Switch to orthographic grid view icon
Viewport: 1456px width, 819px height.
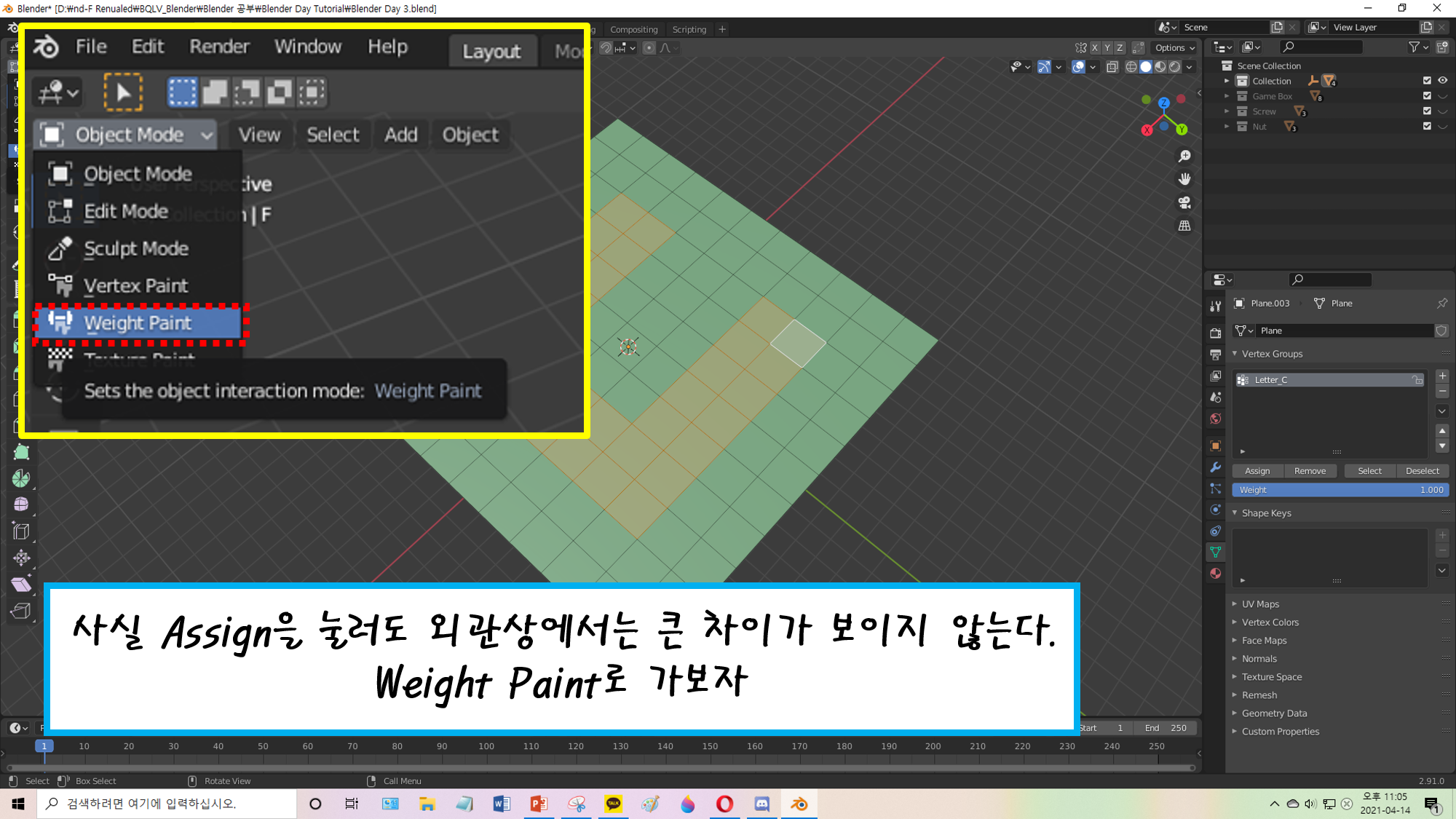1184,226
